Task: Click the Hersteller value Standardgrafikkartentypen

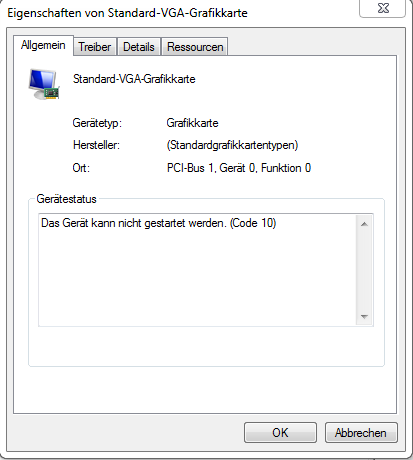Action: [x=232, y=145]
